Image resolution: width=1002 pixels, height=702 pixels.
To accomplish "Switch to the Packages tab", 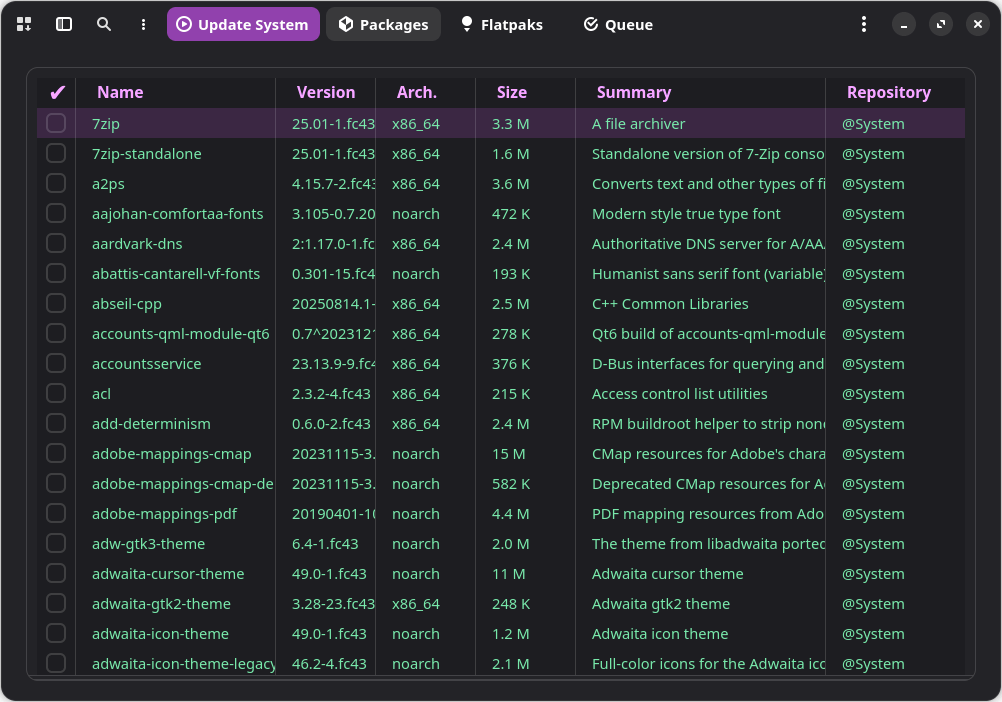I will (383, 24).
